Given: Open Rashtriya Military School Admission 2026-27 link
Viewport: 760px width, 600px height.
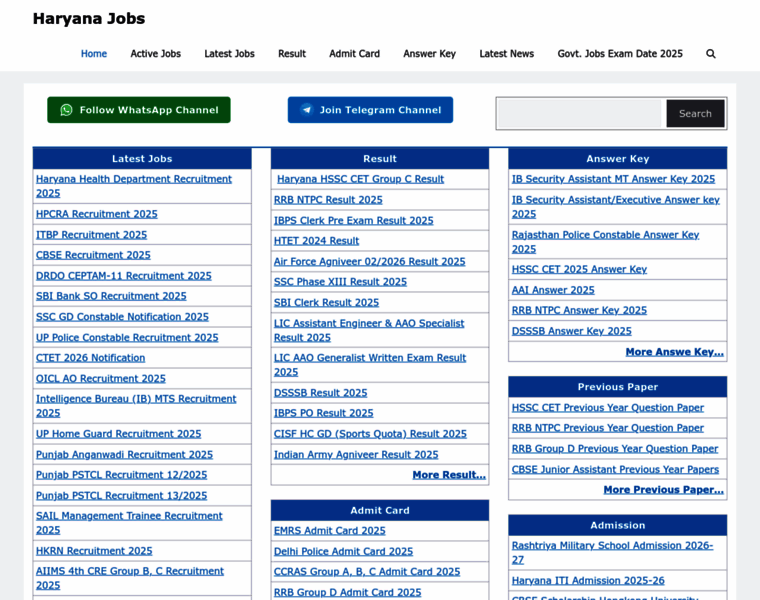Looking at the screenshot, I should coord(612,553).
